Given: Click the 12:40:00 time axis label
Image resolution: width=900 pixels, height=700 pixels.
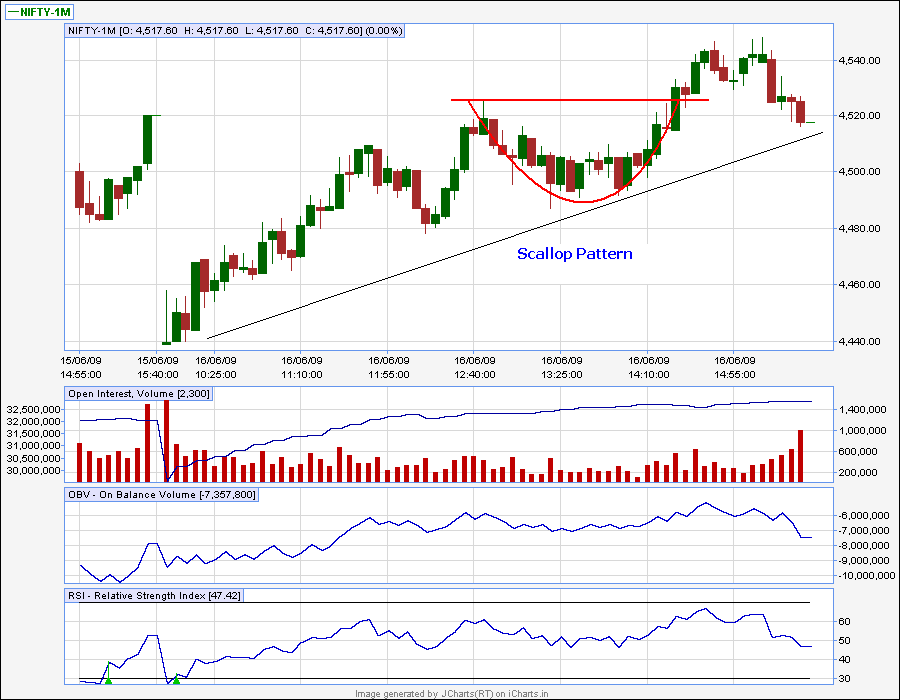Looking at the screenshot, I should 475,375.
